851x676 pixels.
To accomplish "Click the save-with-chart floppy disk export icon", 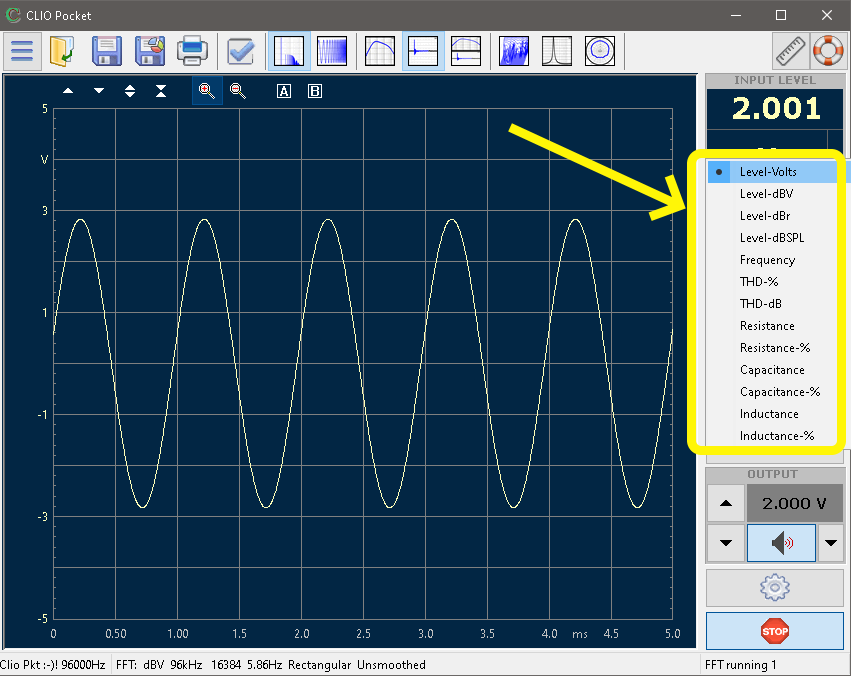I will (150, 51).
